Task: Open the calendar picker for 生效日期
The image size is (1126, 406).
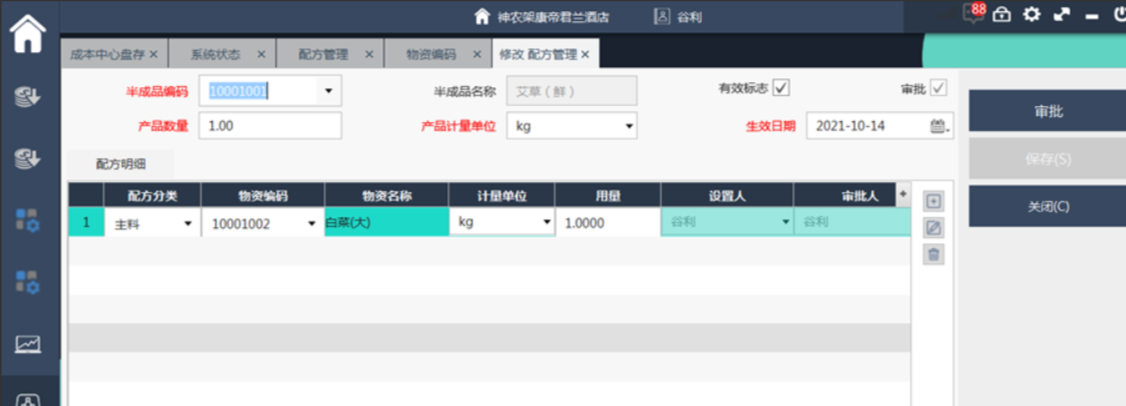Action: click(x=938, y=126)
